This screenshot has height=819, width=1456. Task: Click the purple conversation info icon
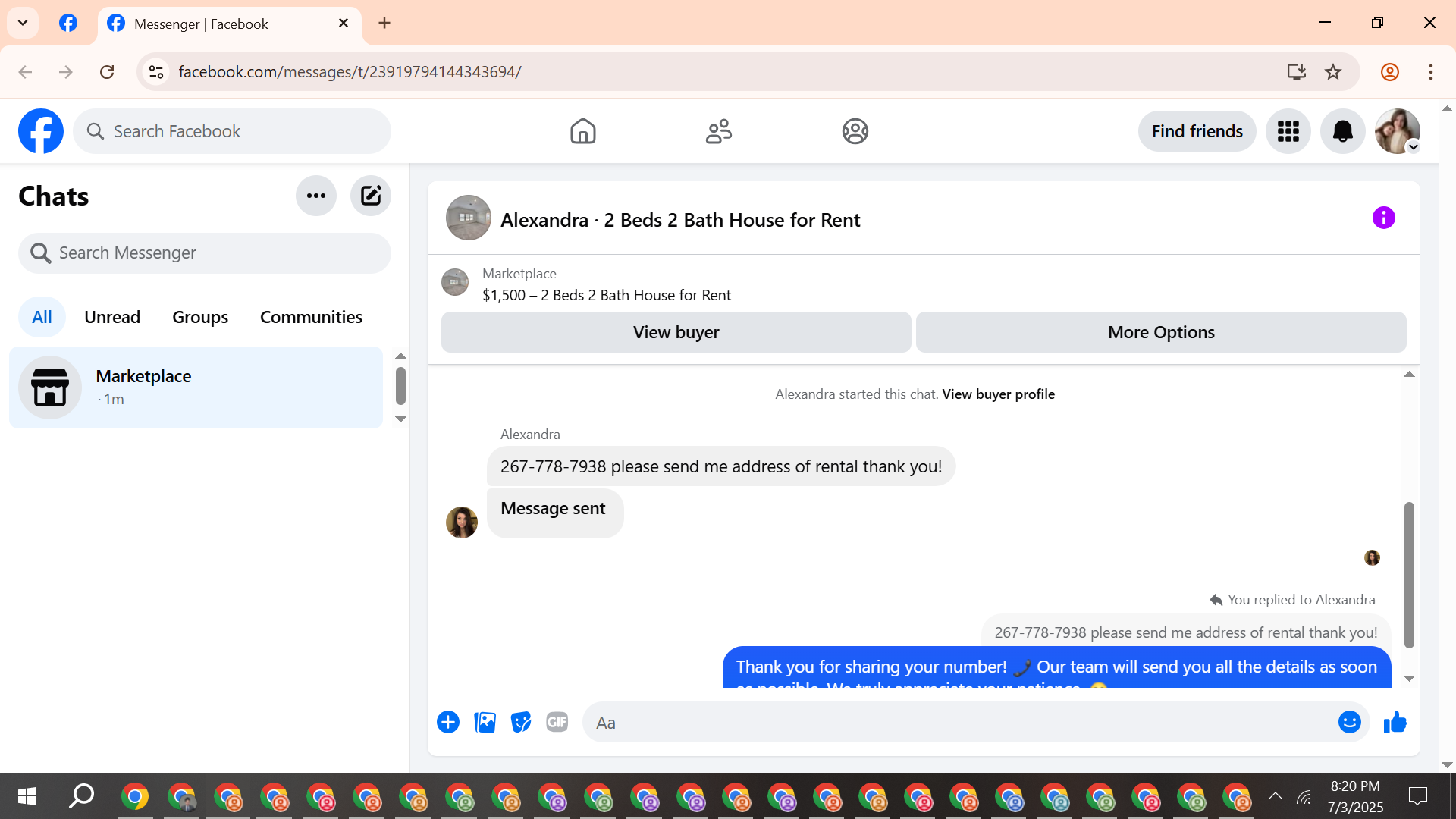click(x=1383, y=218)
